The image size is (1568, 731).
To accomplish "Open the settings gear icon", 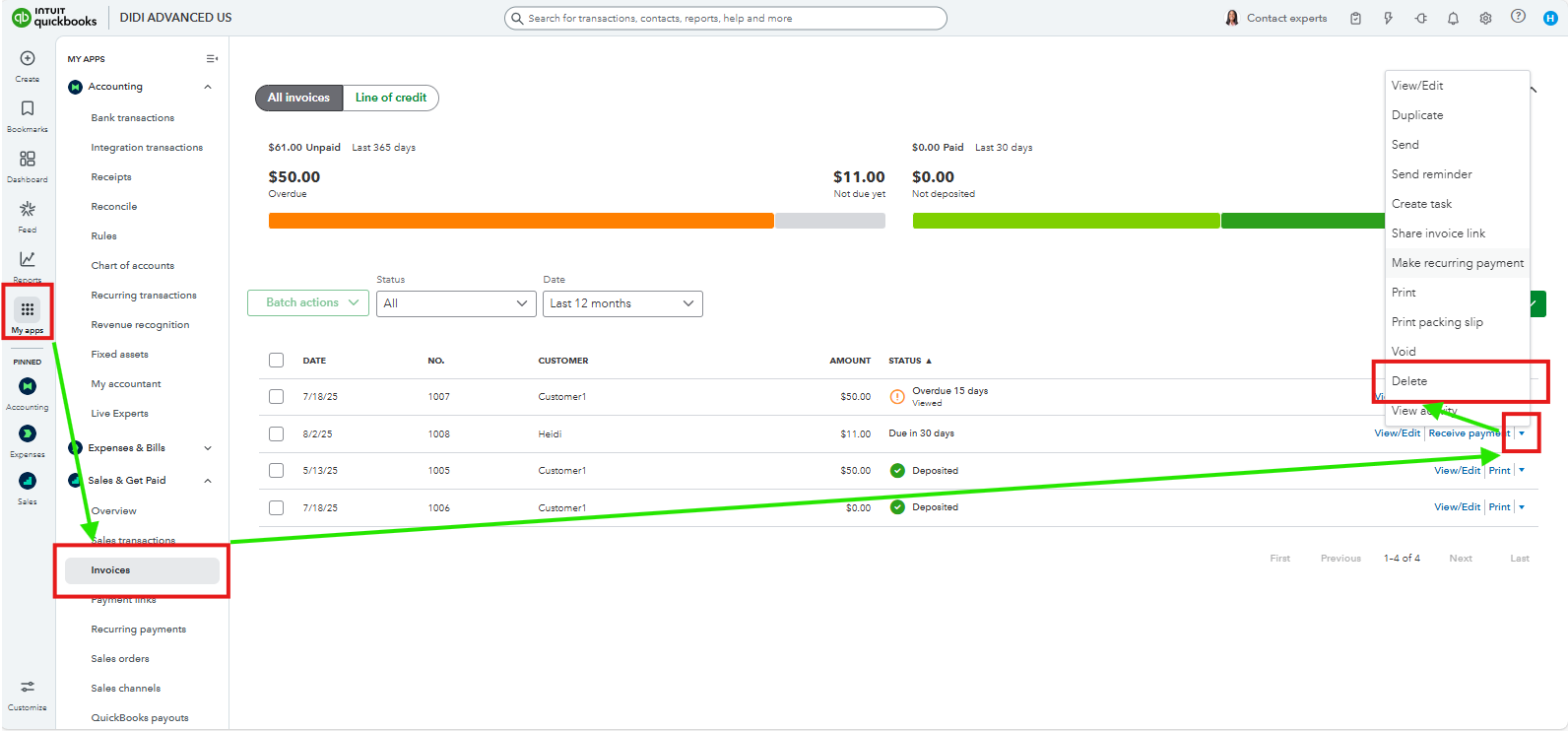I will coord(1485,18).
